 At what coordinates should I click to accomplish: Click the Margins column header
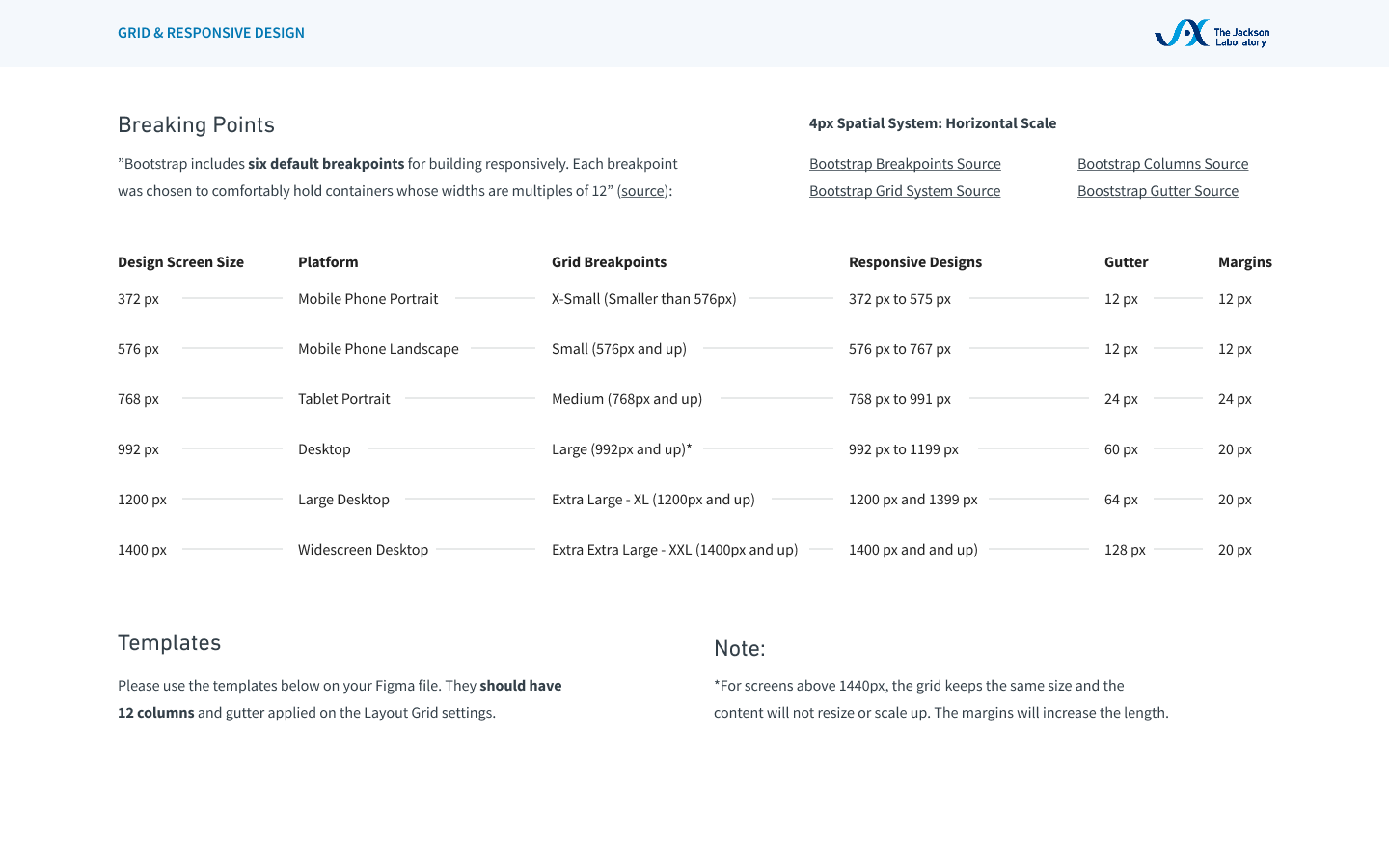[x=1245, y=262]
